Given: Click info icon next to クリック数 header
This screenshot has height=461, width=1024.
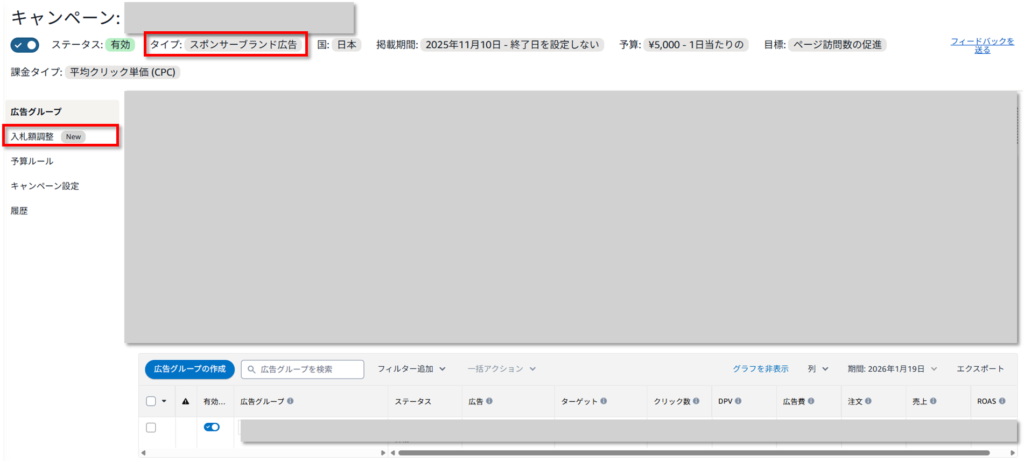Looking at the screenshot, I should [x=698, y=401].
